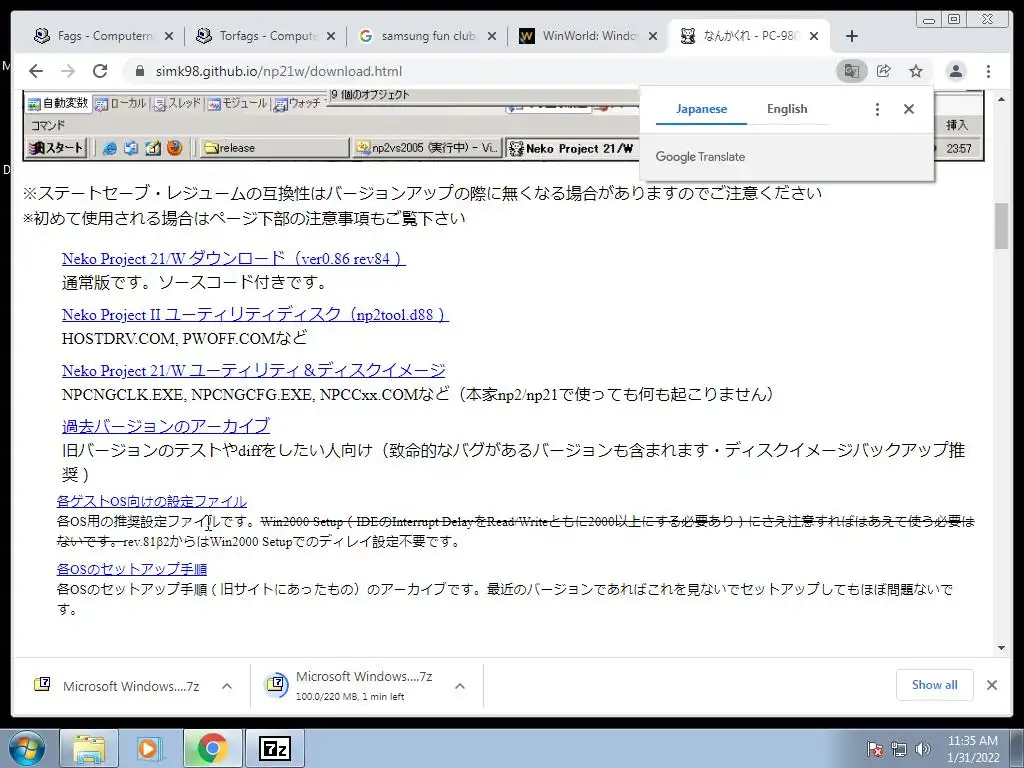Close the downloads bar

[991, 685]
